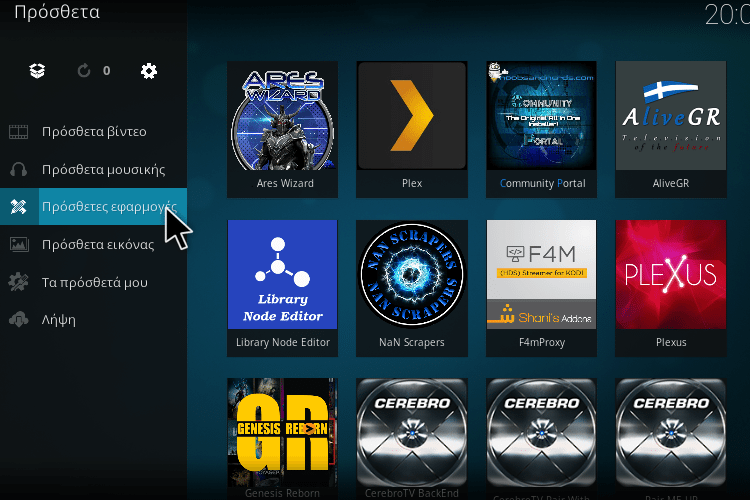Select Πρόσθετα βίντεο menu item
750x500 pixels.
93,132
